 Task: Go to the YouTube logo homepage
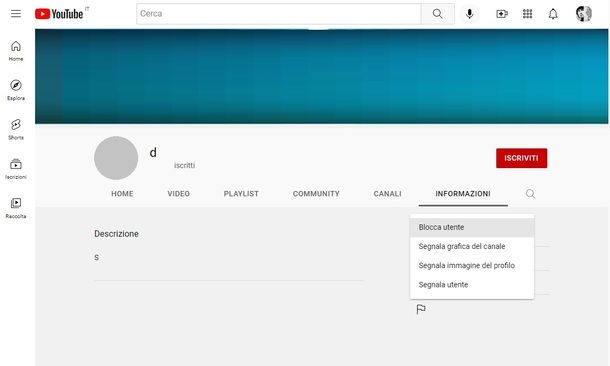59,14
